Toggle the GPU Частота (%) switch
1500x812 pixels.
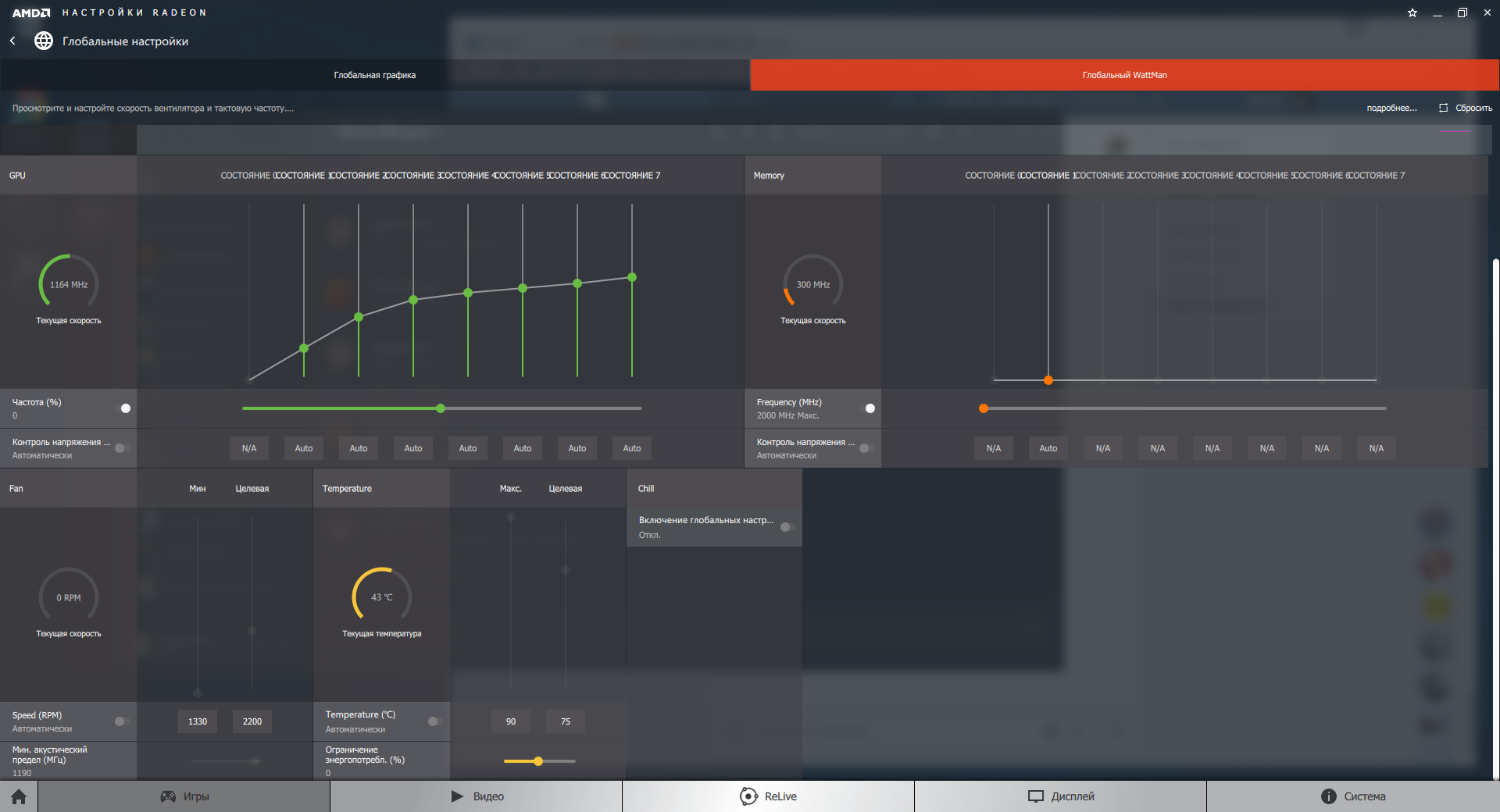click(x=122, y=408)
